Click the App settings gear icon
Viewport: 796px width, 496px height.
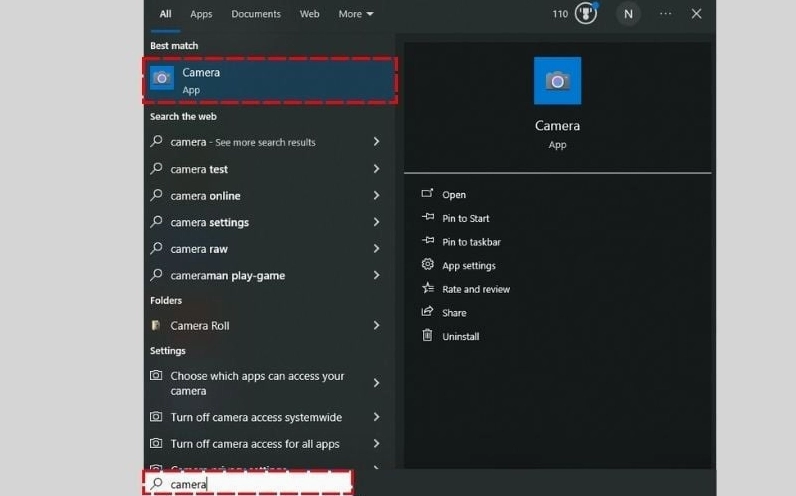point(428,265)
